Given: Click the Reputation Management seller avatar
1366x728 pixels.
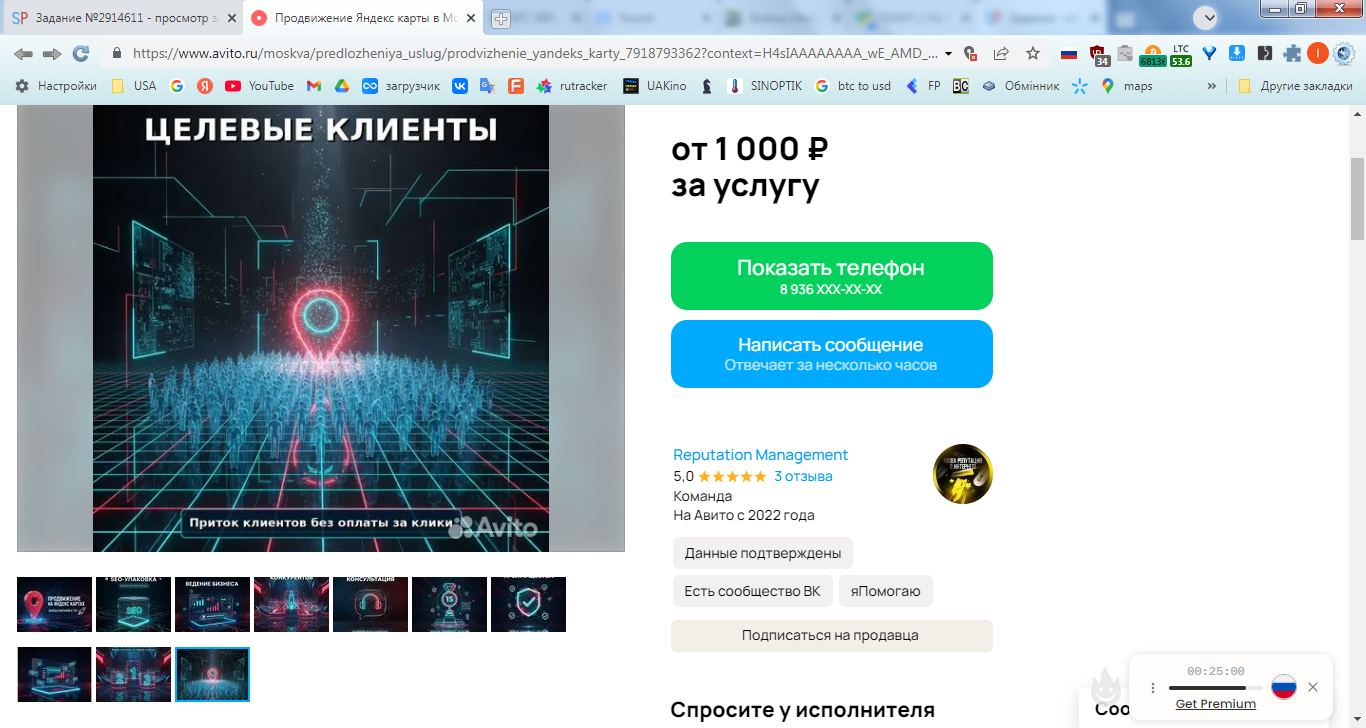Looking at the screenshot, I should tap(963, 474).
